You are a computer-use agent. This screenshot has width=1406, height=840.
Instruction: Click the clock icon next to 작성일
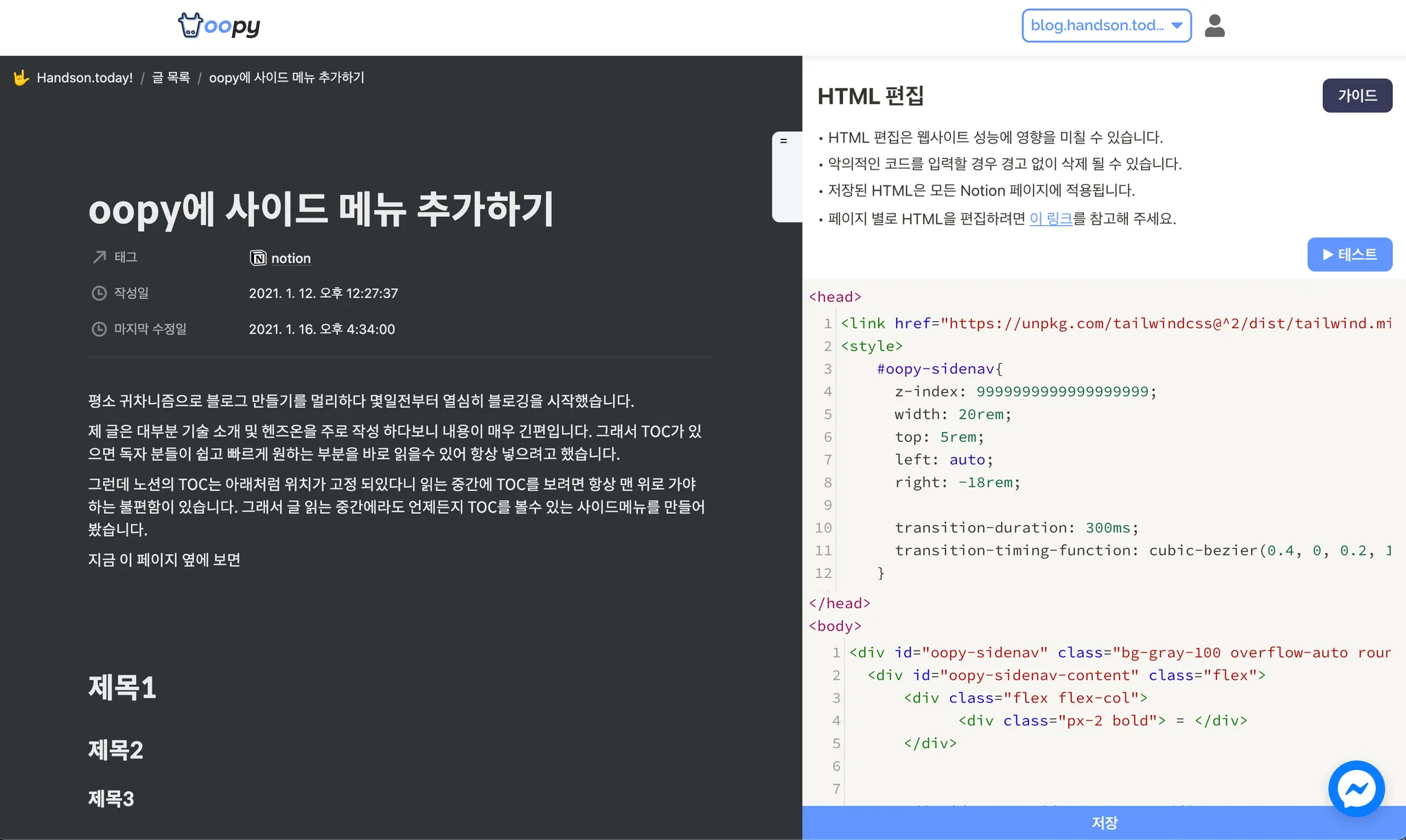100,293
